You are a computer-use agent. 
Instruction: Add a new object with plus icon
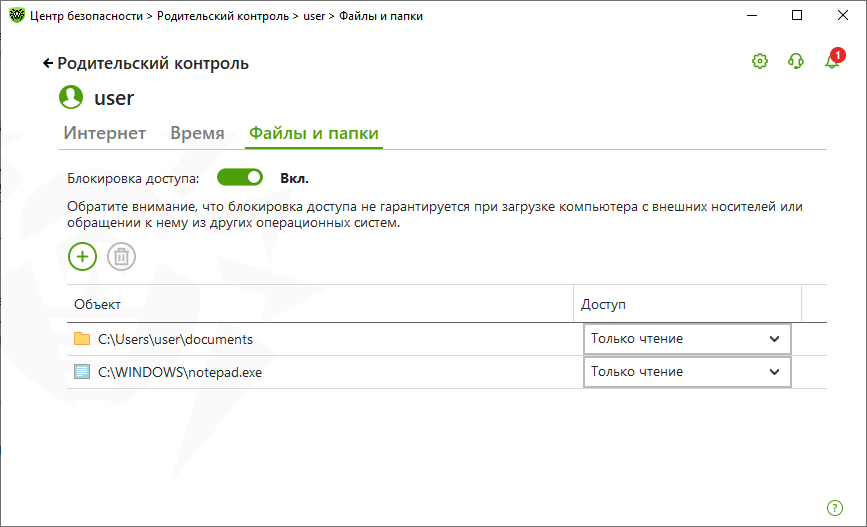point(82,257)
